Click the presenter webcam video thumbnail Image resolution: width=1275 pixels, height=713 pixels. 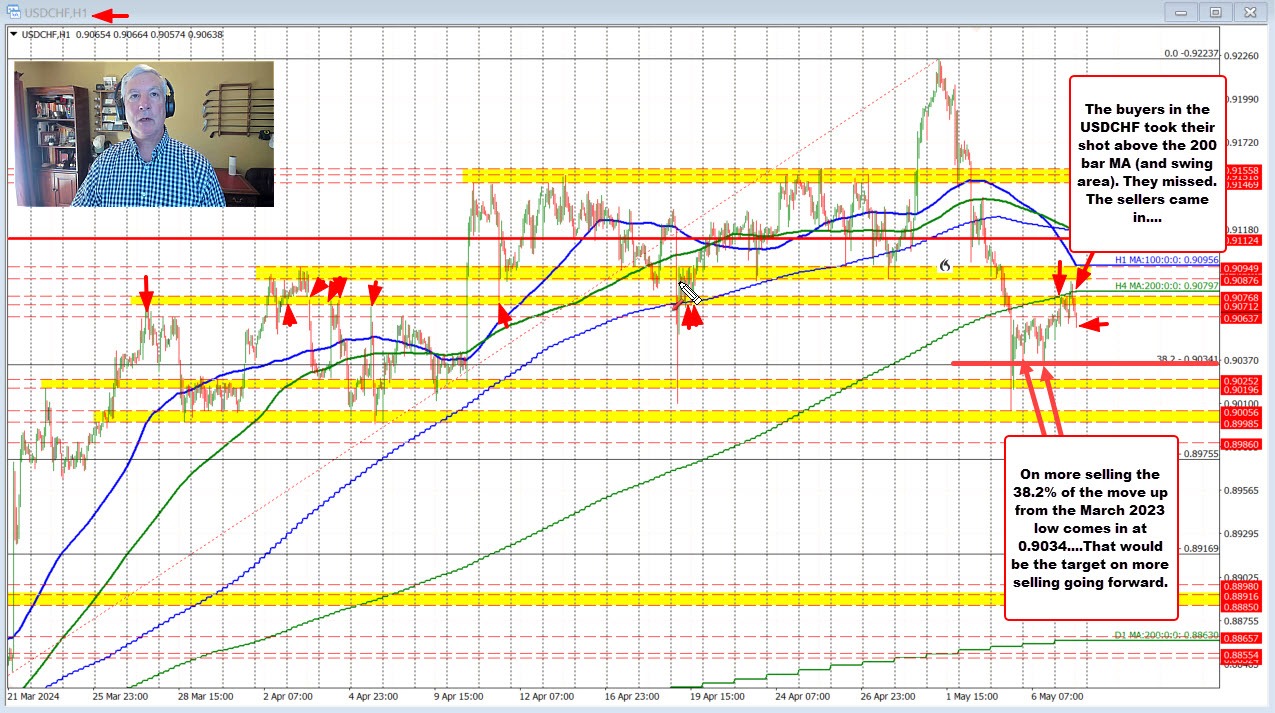pyautogui.click(x=145, y=134)
